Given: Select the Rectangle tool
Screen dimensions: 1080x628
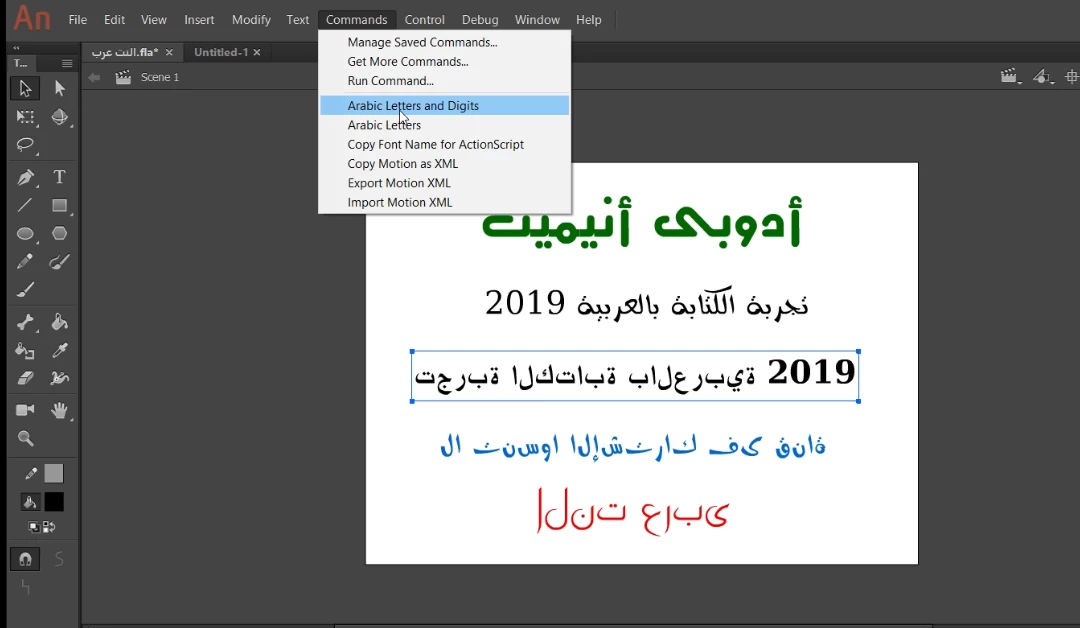Looking at the screenshot, I should point(59,205).
